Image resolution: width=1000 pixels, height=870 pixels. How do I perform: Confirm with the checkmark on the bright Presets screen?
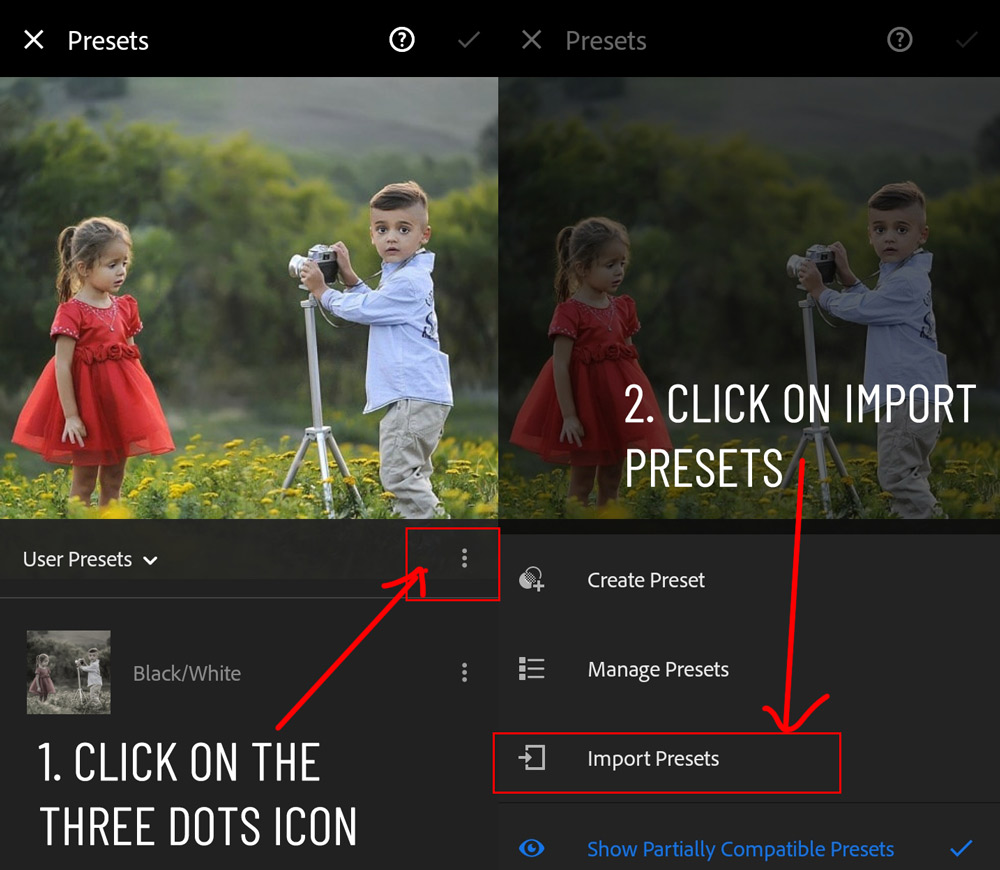tap(469, 40)
